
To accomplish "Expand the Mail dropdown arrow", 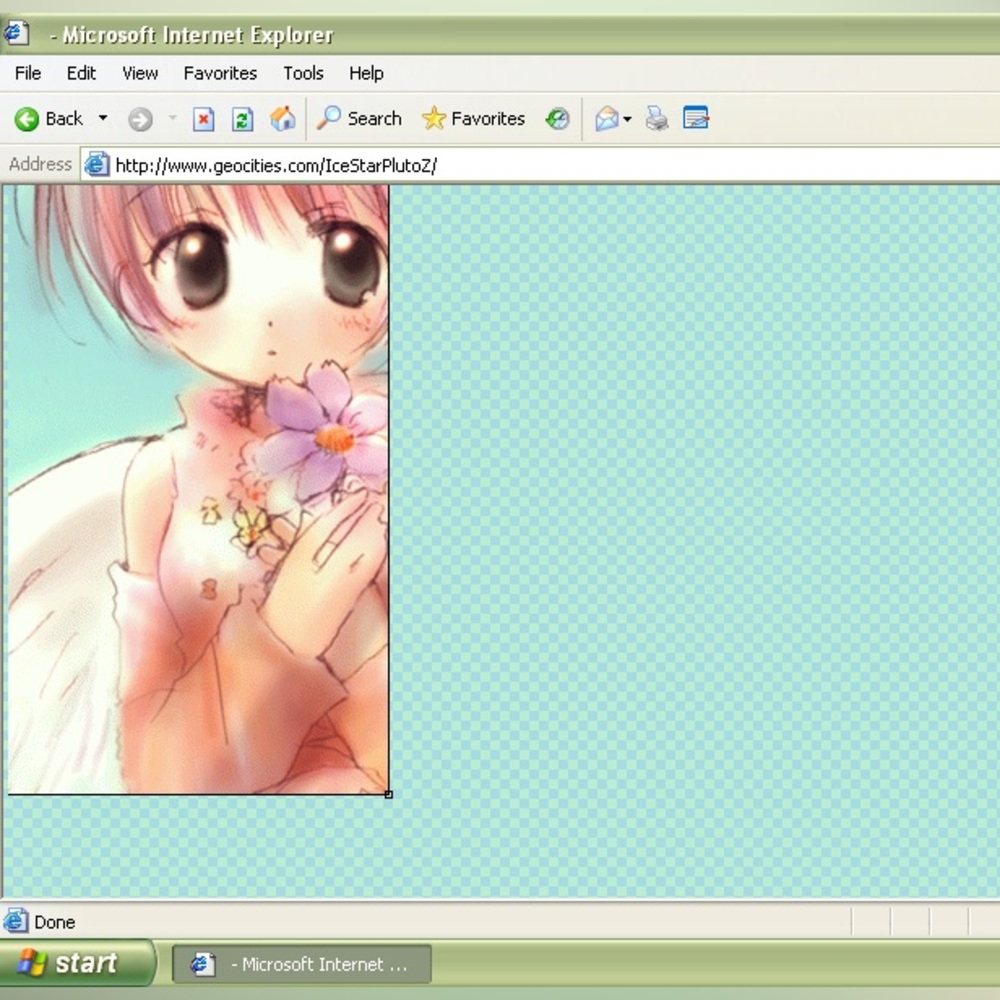I will (628, 119).
